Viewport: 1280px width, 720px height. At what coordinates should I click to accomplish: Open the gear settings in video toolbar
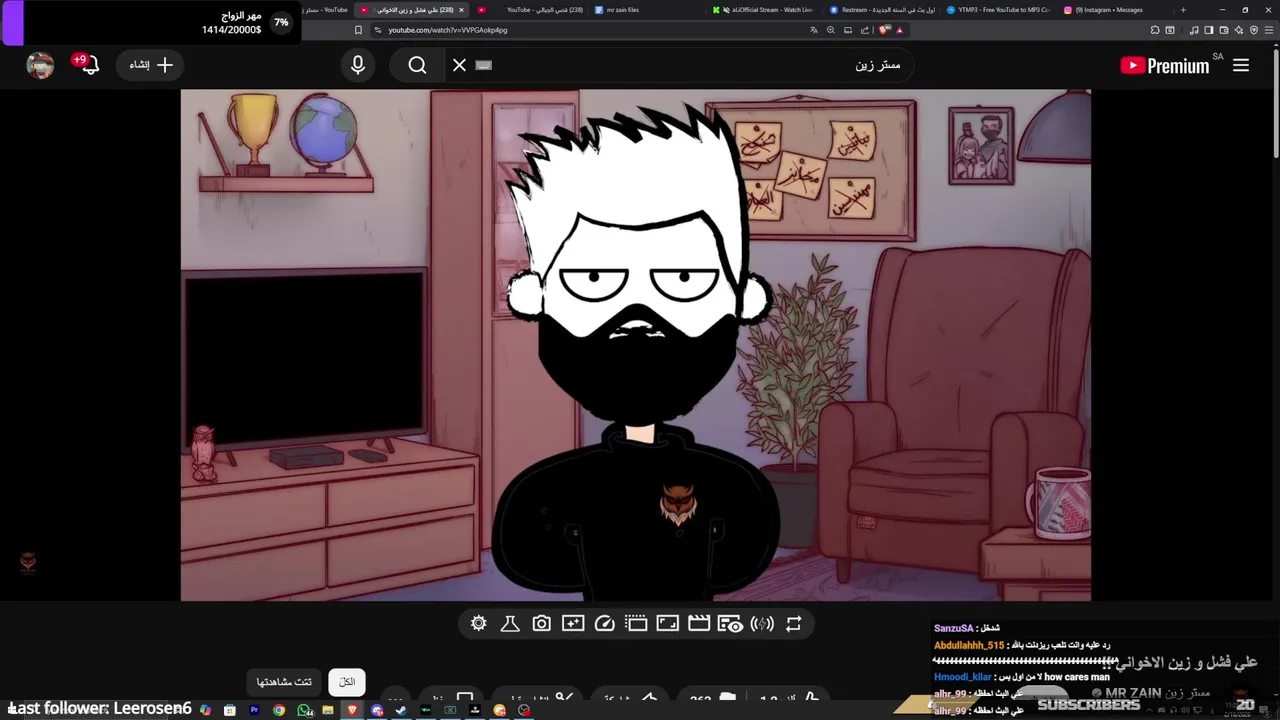tap(478, 624)
